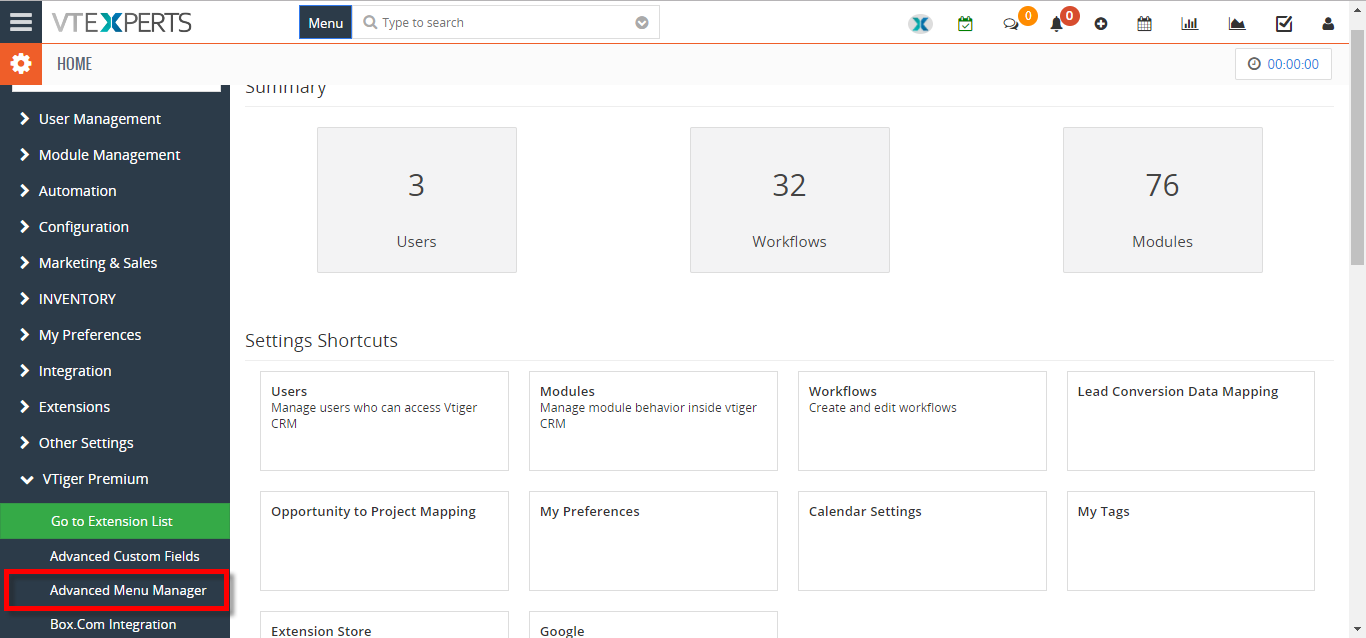Click the VTExperts X logo icon in the top bar
1366x638 pixels.
click(920, 24)
